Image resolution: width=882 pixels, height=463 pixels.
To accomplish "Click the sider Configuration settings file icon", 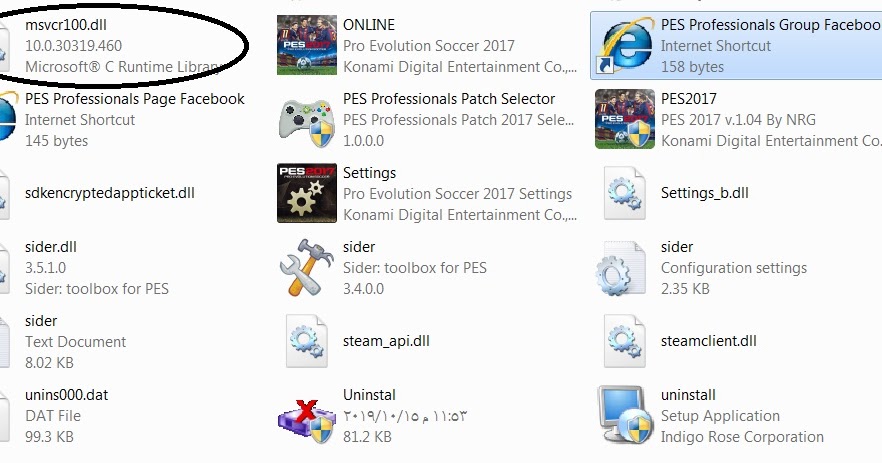I will (621, 268).
